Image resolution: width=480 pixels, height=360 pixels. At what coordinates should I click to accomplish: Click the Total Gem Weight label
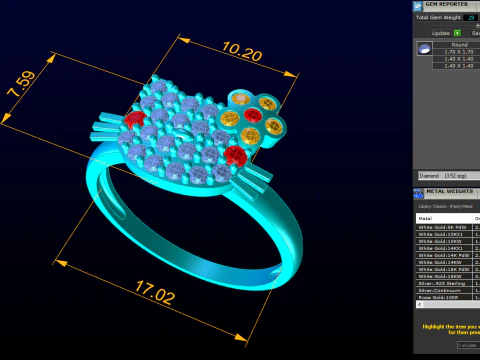click(438, 18)
